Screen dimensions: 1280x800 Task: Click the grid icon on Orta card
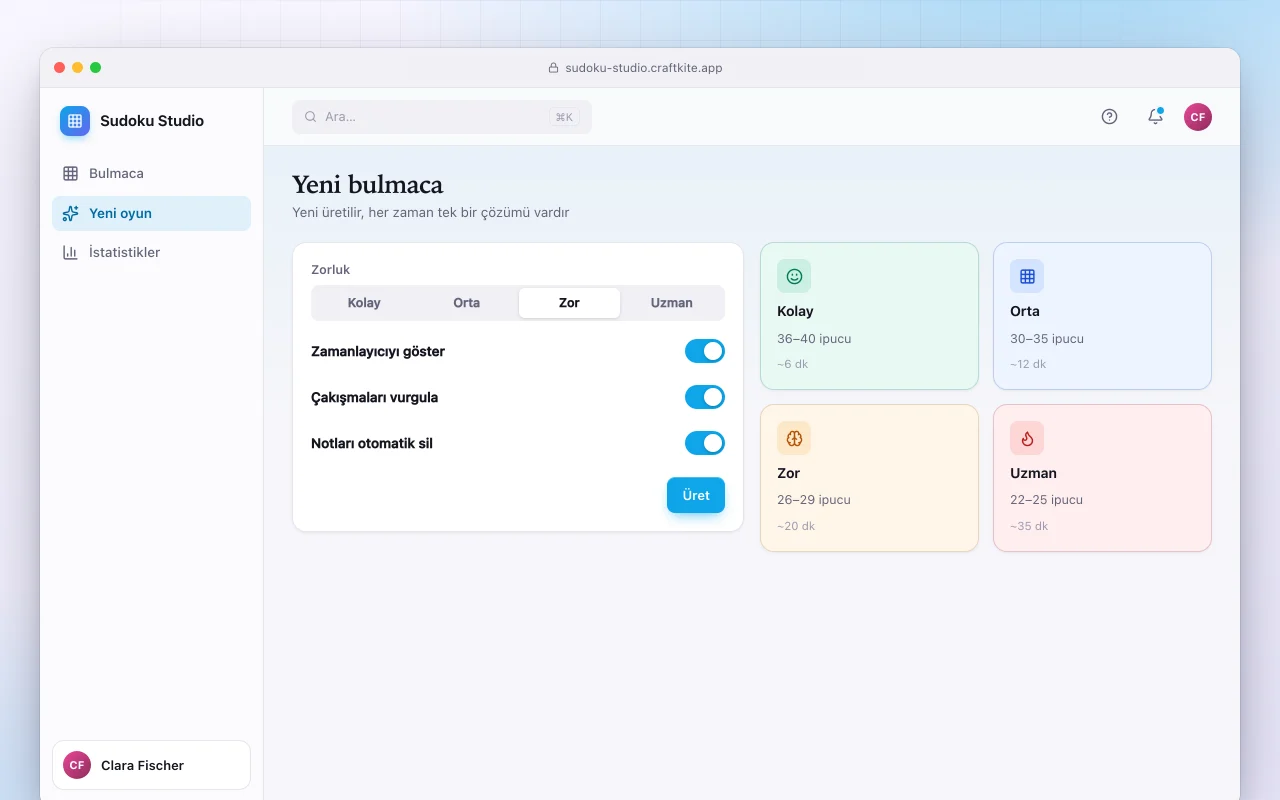click(x=1027, y=276)
